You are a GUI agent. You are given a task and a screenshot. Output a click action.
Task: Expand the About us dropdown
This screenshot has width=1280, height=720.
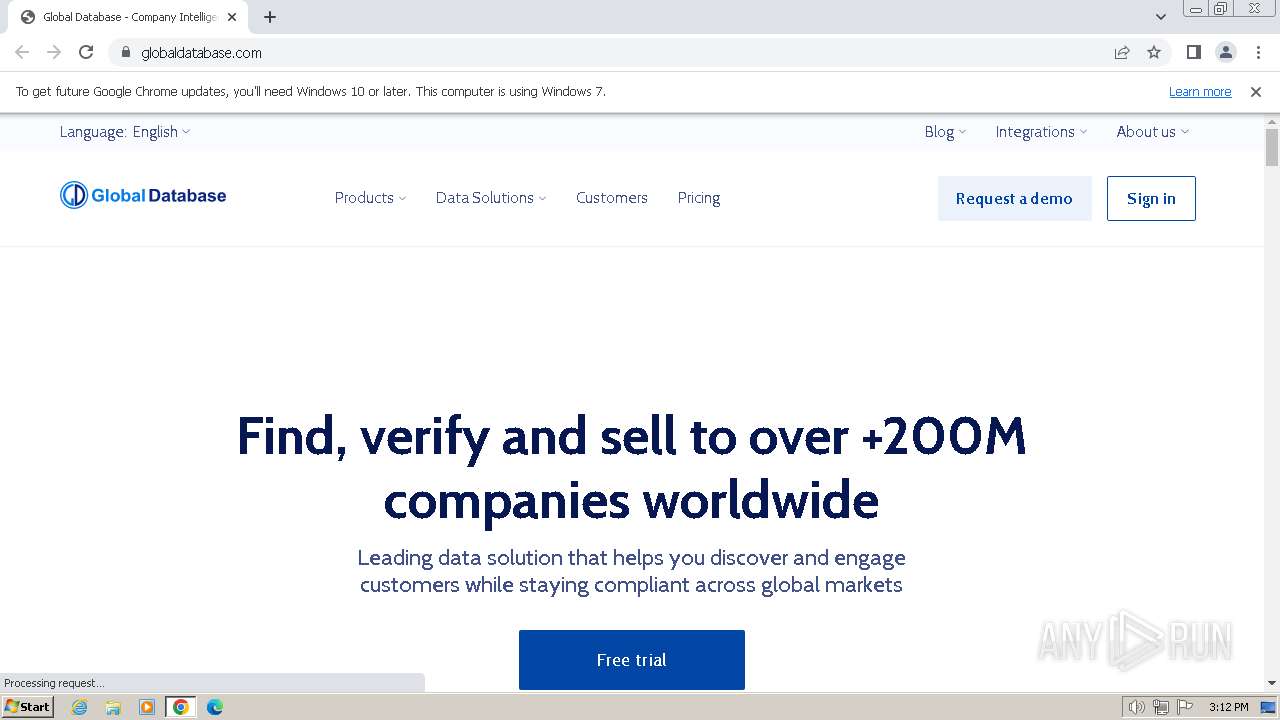pos(1153,132)
